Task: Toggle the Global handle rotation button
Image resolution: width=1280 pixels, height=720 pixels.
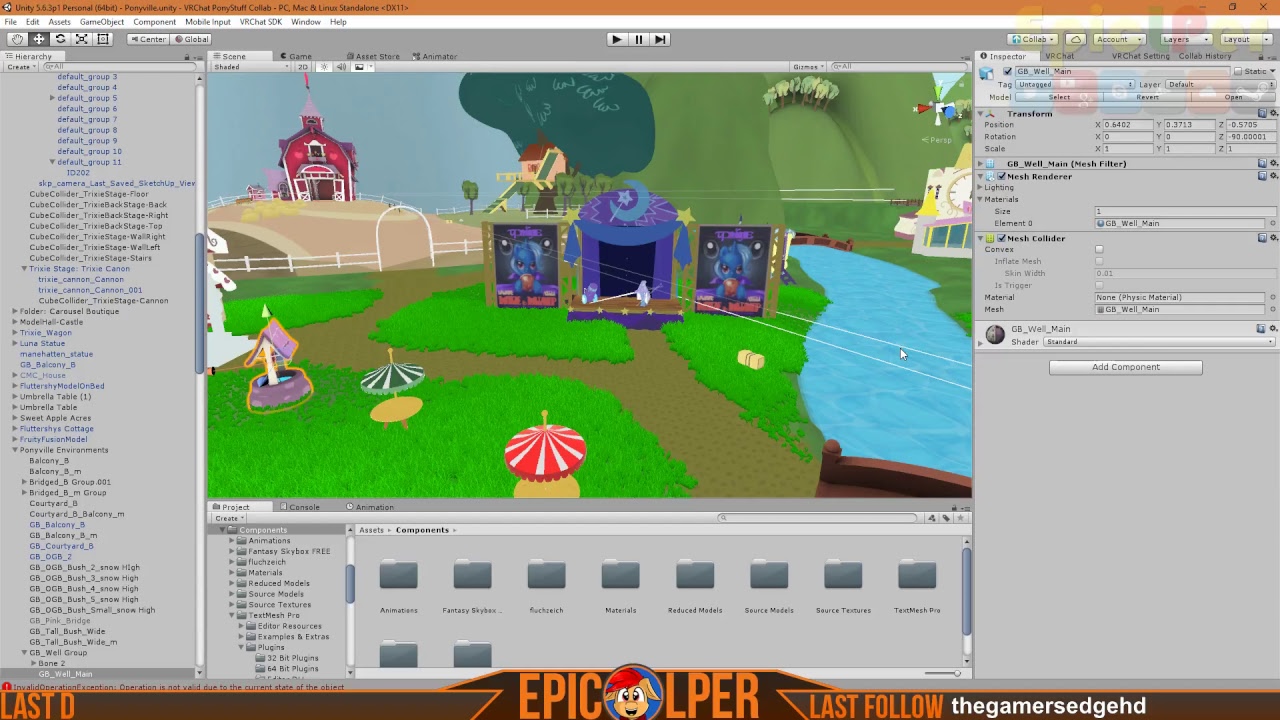Action: pyautogui.click(x=191, y=39)
